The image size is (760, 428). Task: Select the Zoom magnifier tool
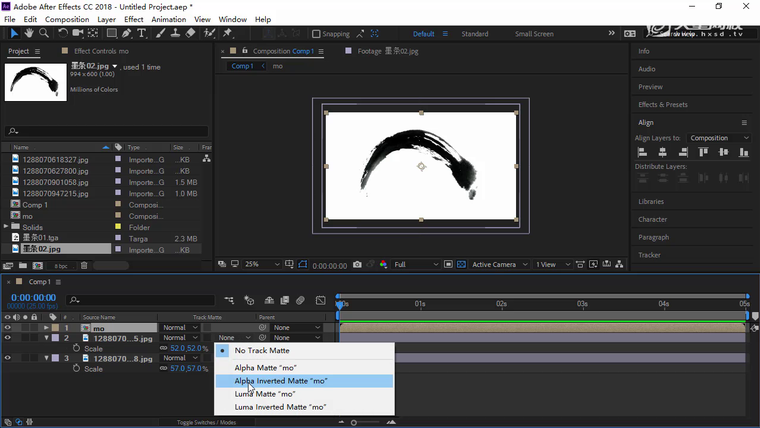coord(43,33)
